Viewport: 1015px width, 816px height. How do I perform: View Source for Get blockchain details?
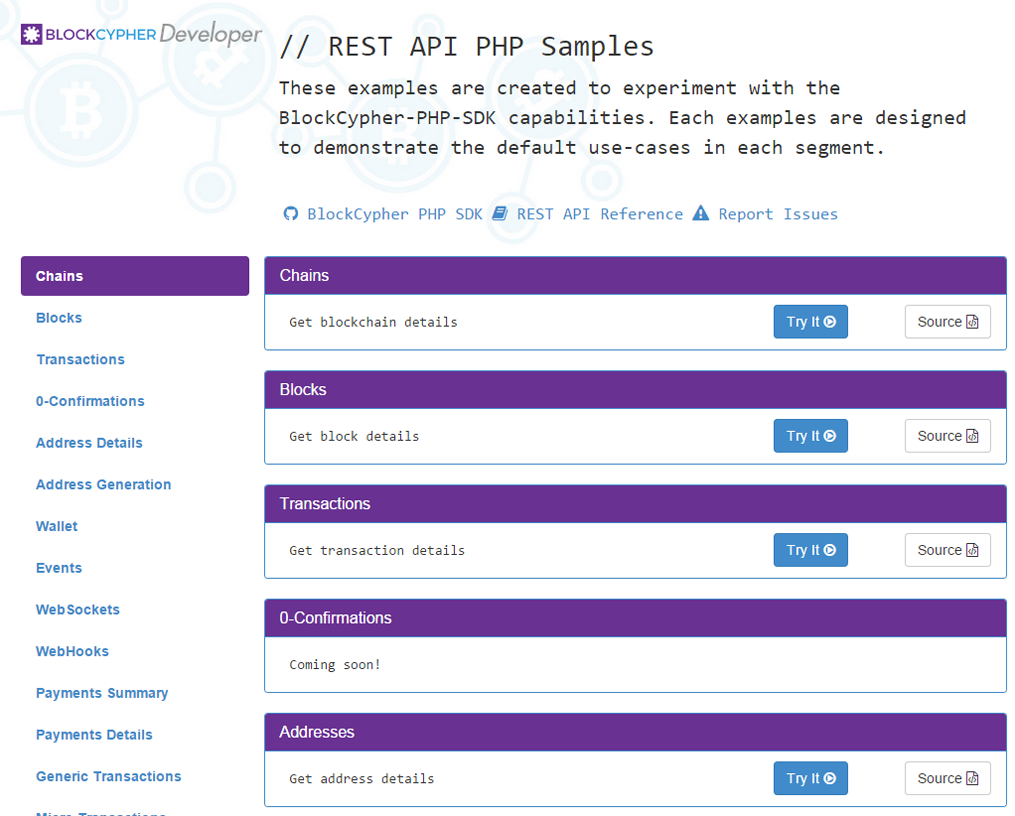coord(947,322)
